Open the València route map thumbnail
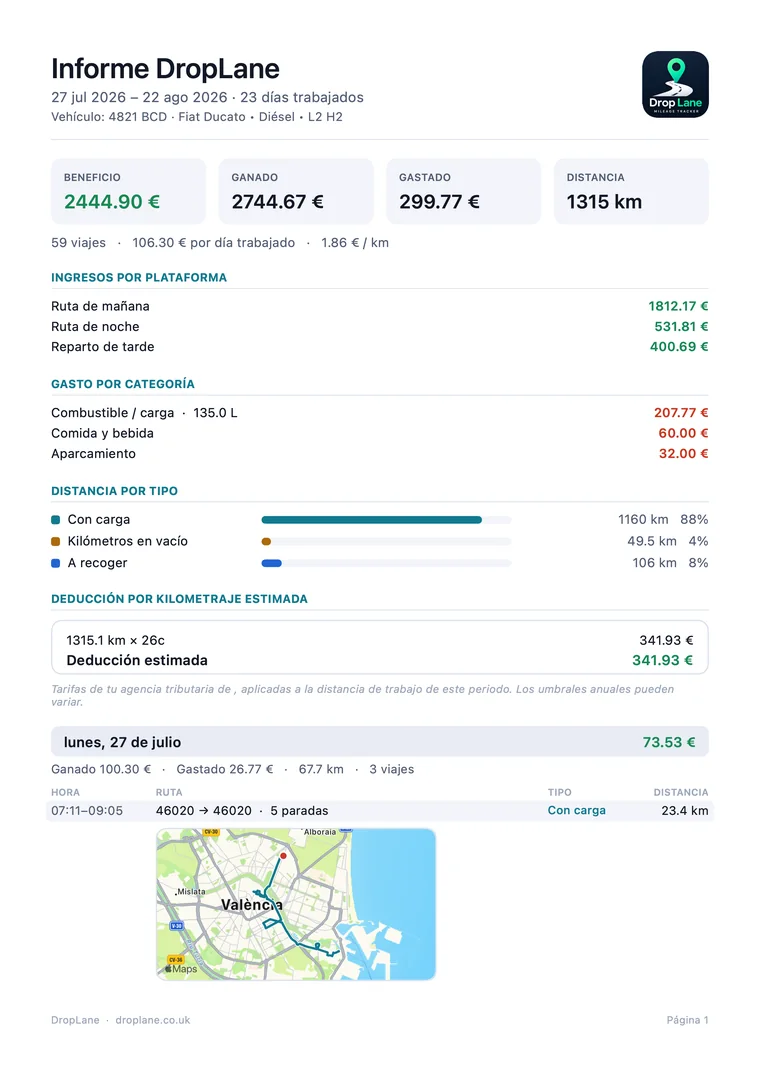760x1075 pixels. pos(296,904)
